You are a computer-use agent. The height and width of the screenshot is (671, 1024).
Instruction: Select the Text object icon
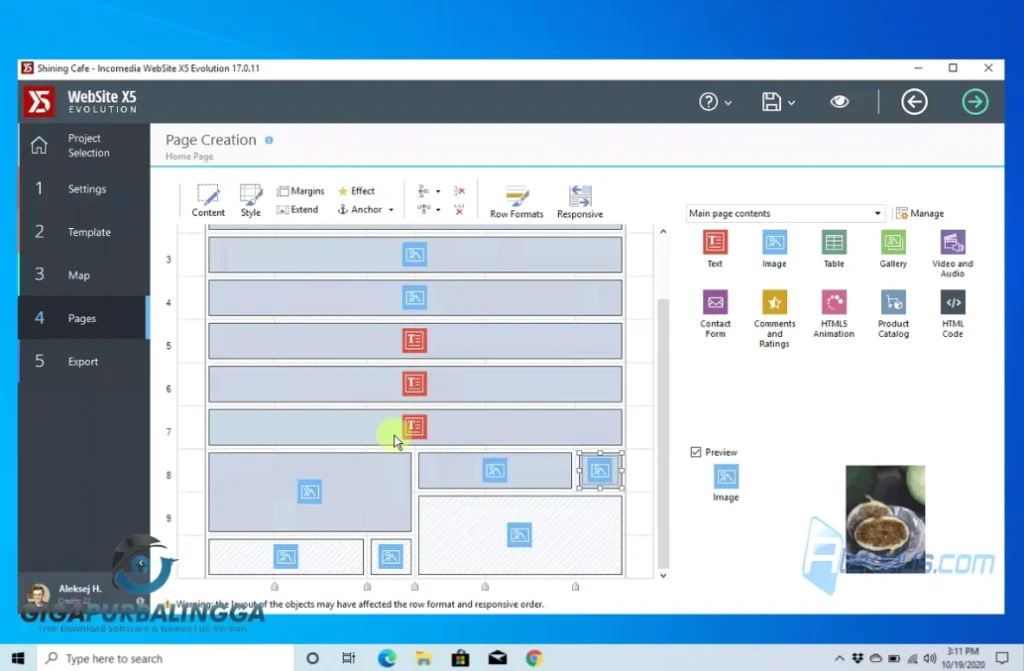[714, 243]
